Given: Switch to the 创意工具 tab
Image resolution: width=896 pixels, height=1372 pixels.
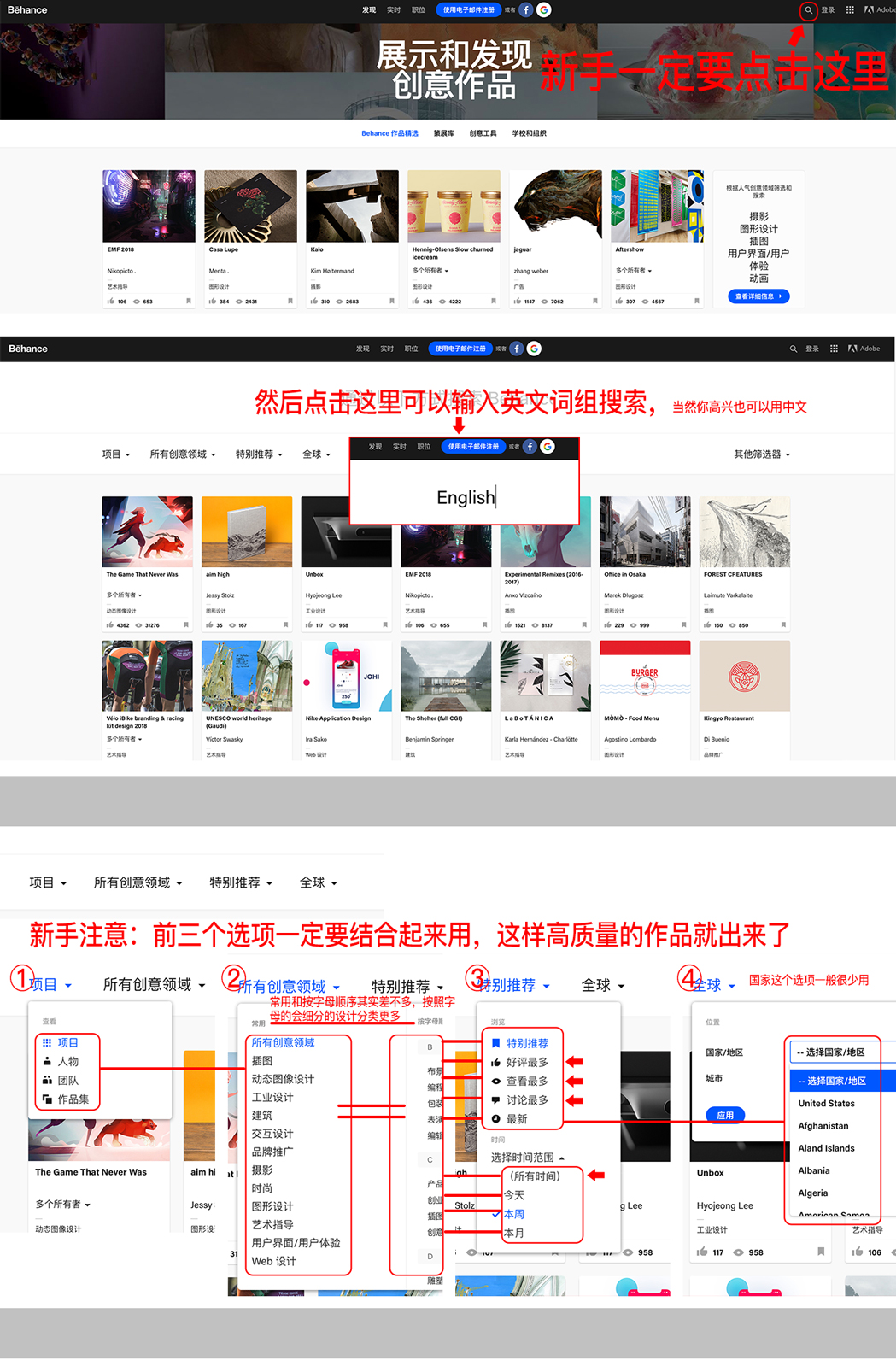Looking at the screenshot, I should [x=483, y=133].
